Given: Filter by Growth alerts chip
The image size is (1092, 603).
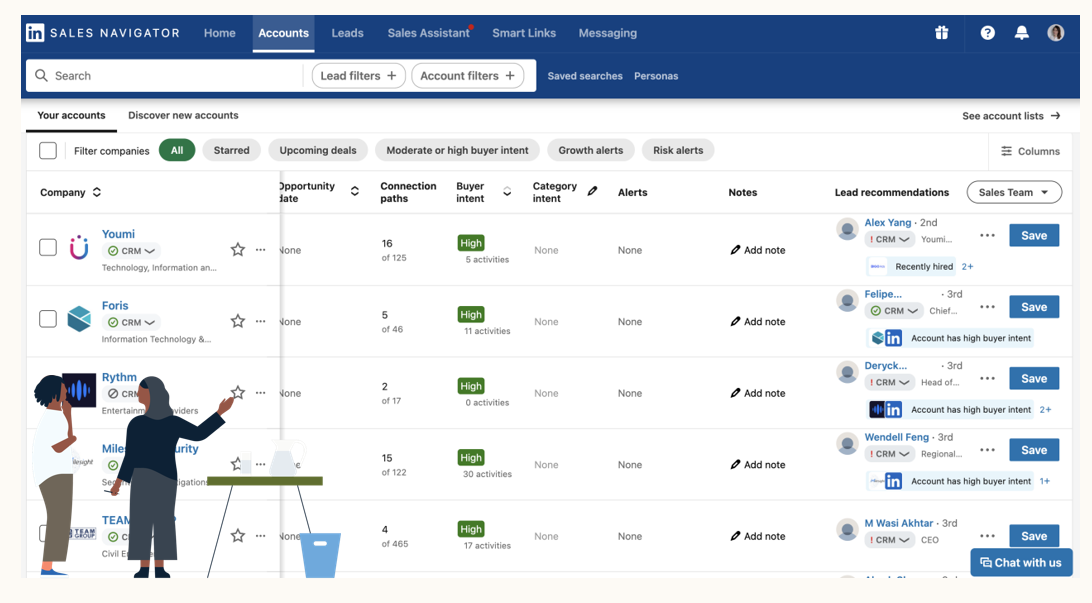Looking at the screenshot, I should point(590,151).
